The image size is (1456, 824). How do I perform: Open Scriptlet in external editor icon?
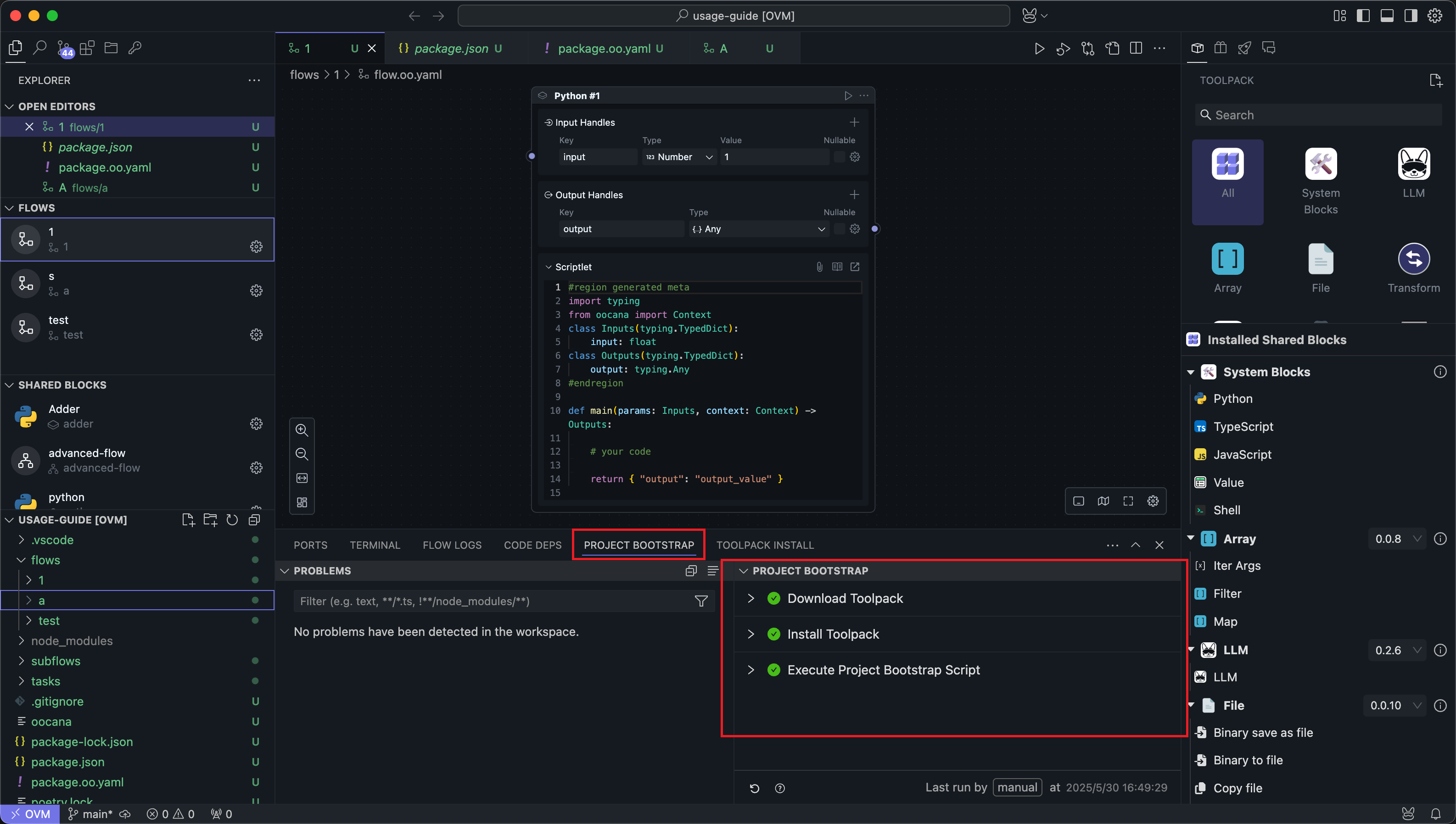[x=855, y=267]
